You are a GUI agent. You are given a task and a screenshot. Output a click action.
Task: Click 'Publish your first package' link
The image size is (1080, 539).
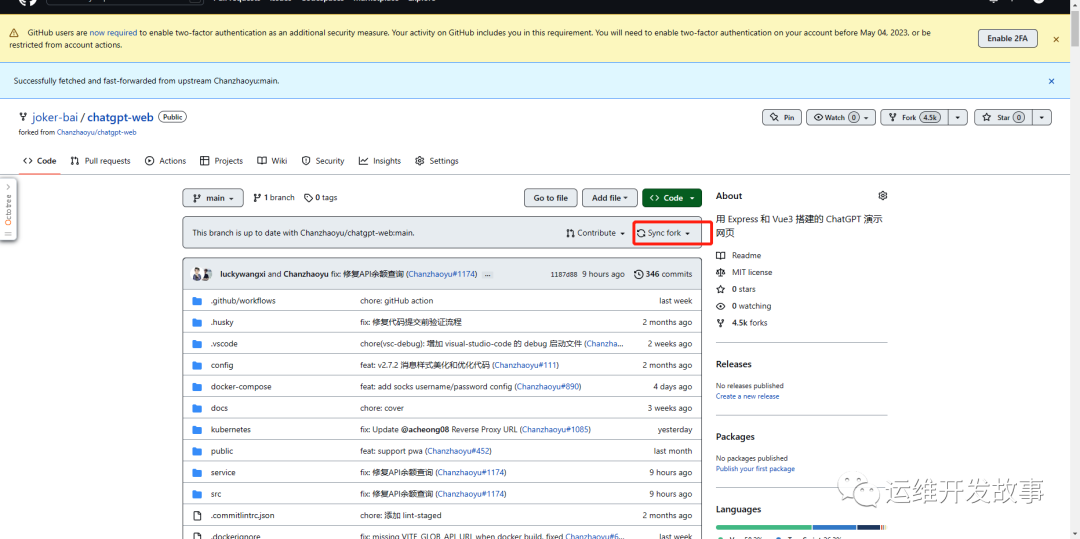(x=755, y=469)
